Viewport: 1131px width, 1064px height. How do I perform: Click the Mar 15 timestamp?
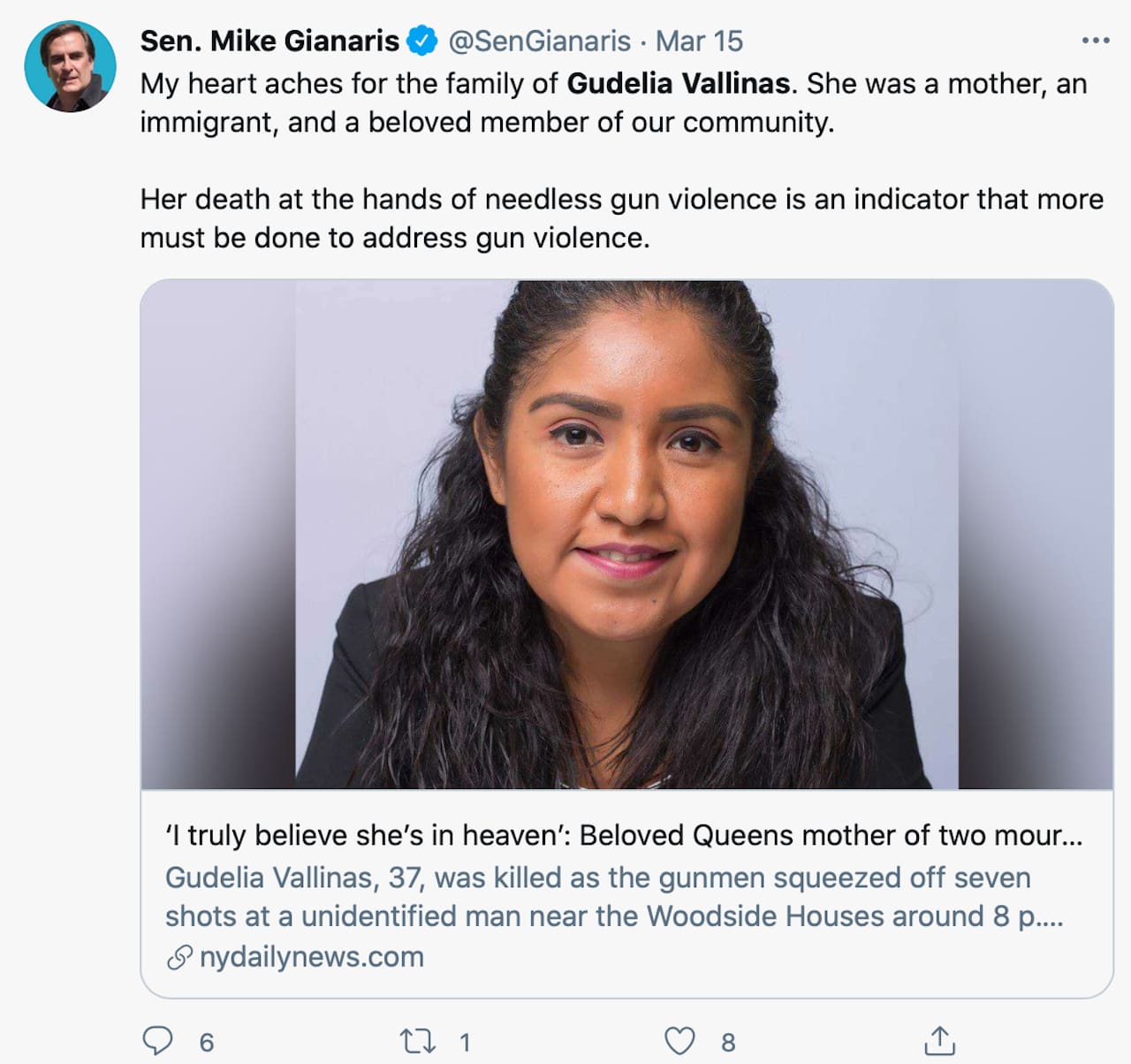[699, 41]
